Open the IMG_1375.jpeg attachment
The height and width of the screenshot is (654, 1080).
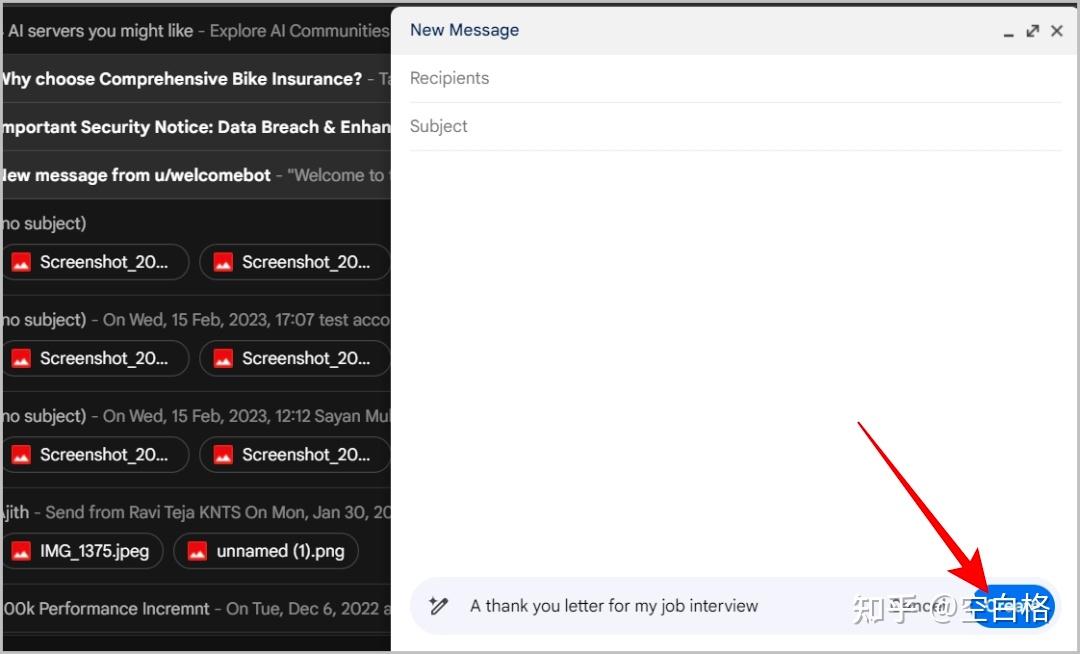pyautogui.click(x=83, y=551)
